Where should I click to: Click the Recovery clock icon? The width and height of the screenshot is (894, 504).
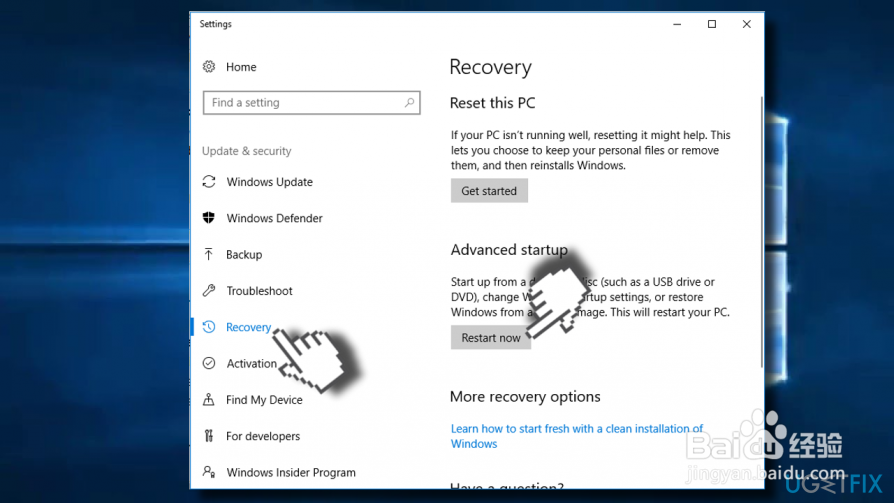209,327
